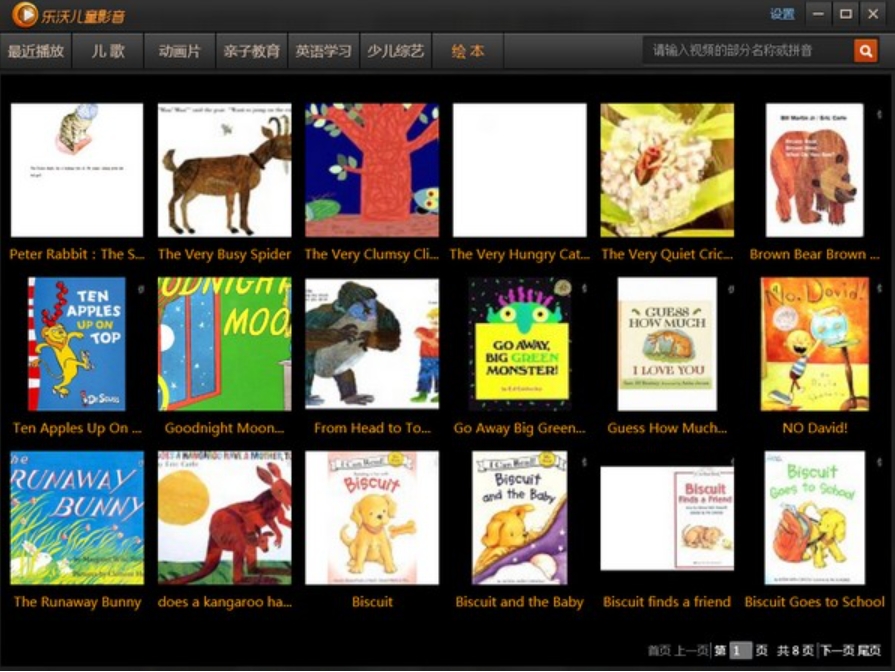Click the title text "The Very Clumsy Cli..."

[372, 254]
